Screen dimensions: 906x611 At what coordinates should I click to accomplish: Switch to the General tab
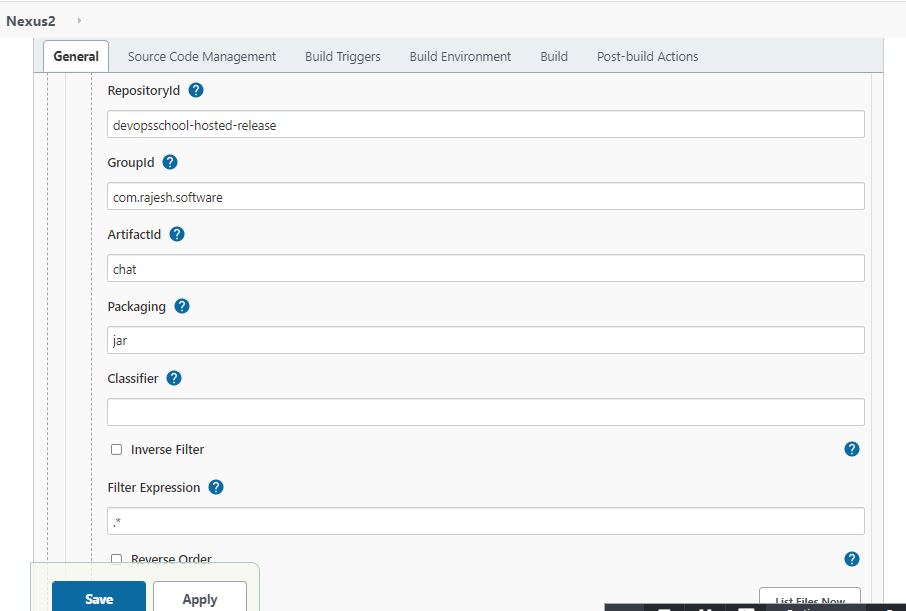point(76,57)
